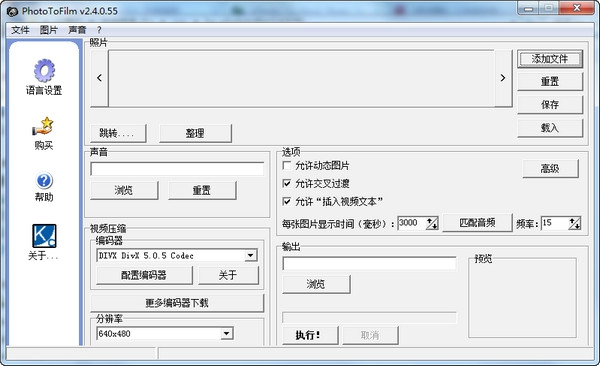Click the 保存 button
Image resolution: width=600 pixels, height=366 pixels.
(550, 105)
